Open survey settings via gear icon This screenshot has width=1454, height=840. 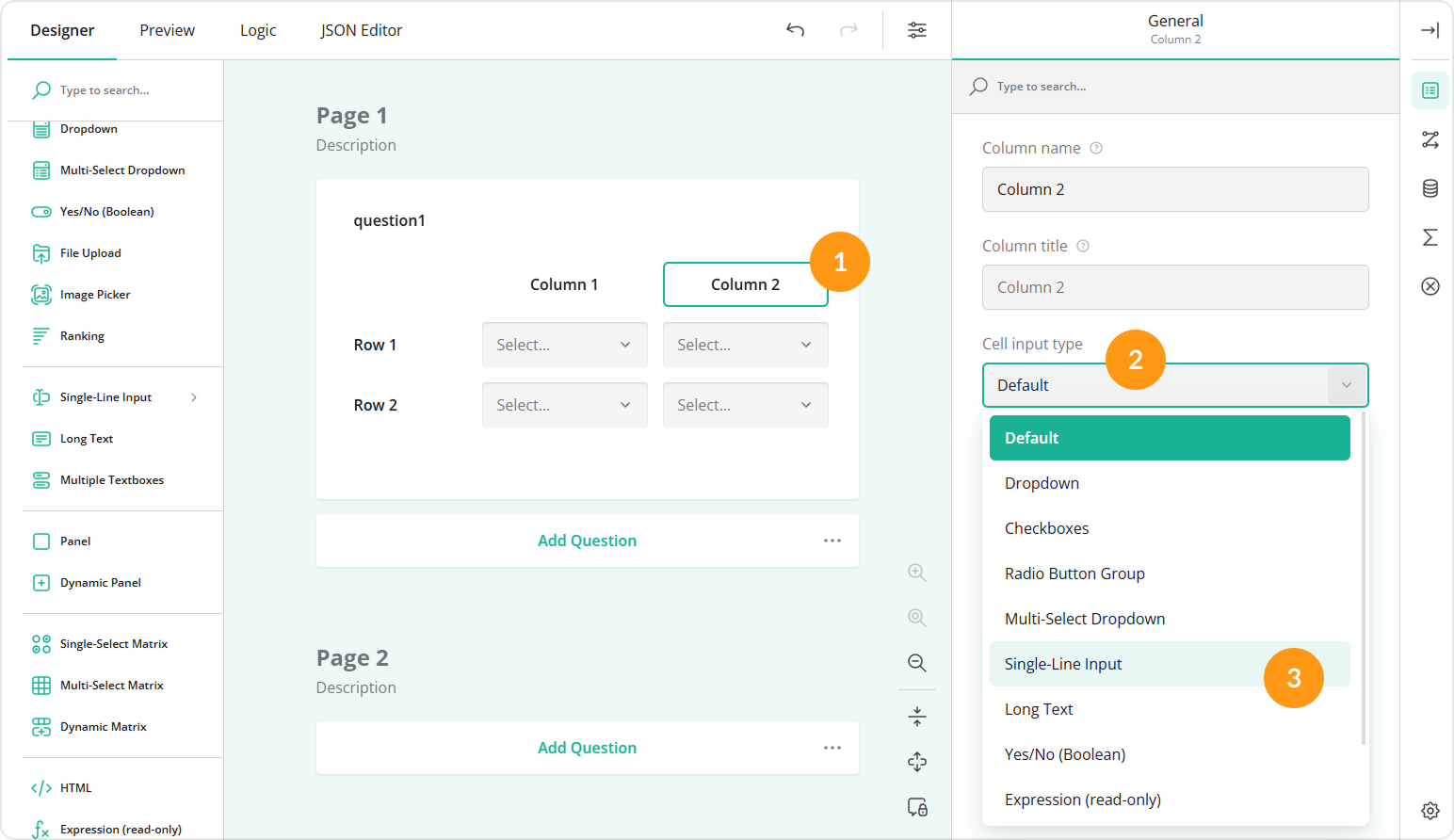pos(1430,810)
